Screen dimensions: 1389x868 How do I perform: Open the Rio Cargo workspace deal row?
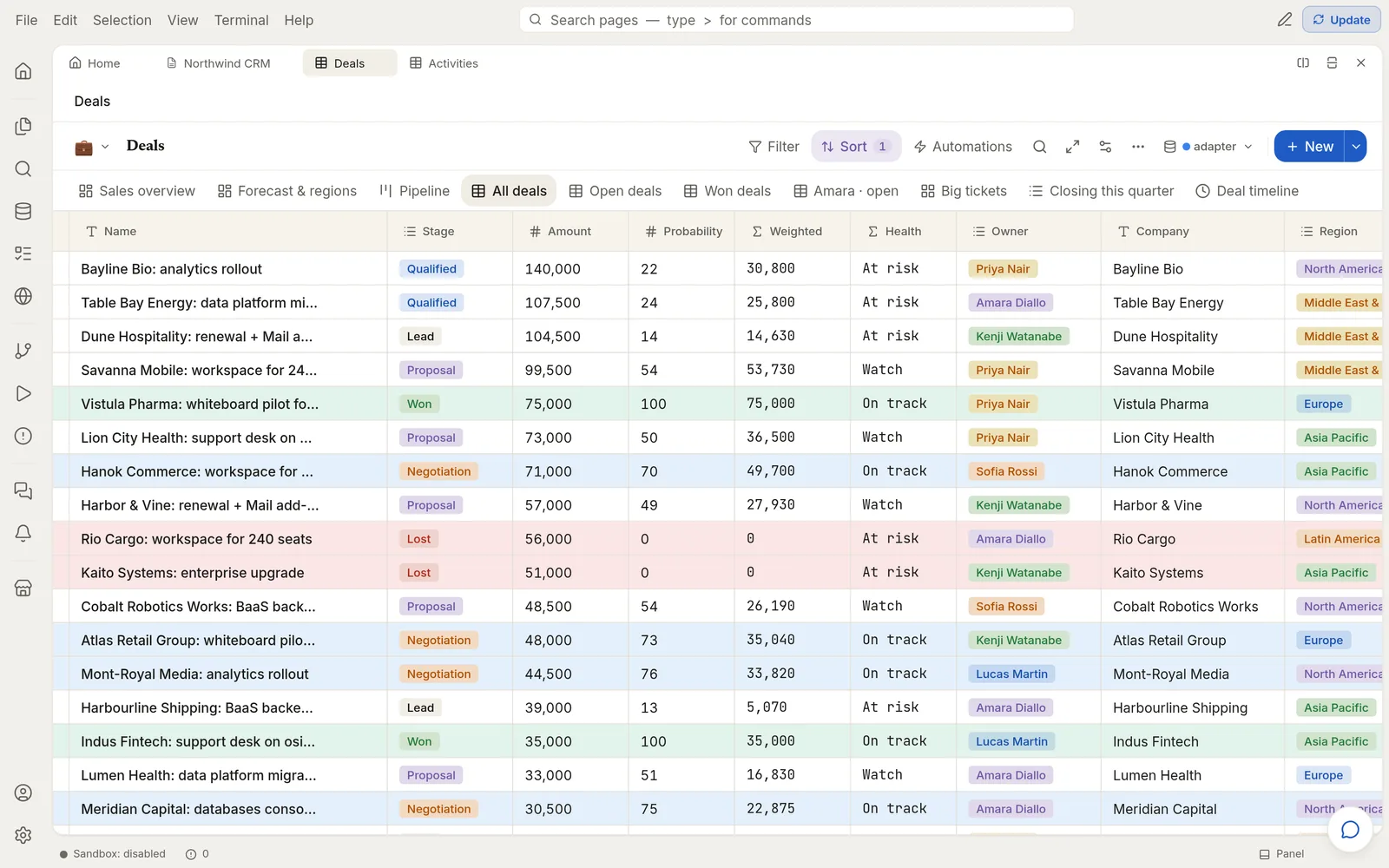click(717, 539)
